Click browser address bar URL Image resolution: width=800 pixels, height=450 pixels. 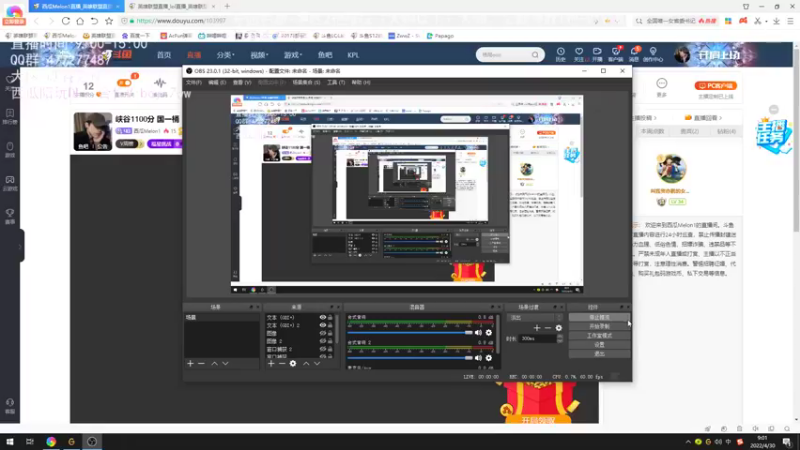point(181,21)
